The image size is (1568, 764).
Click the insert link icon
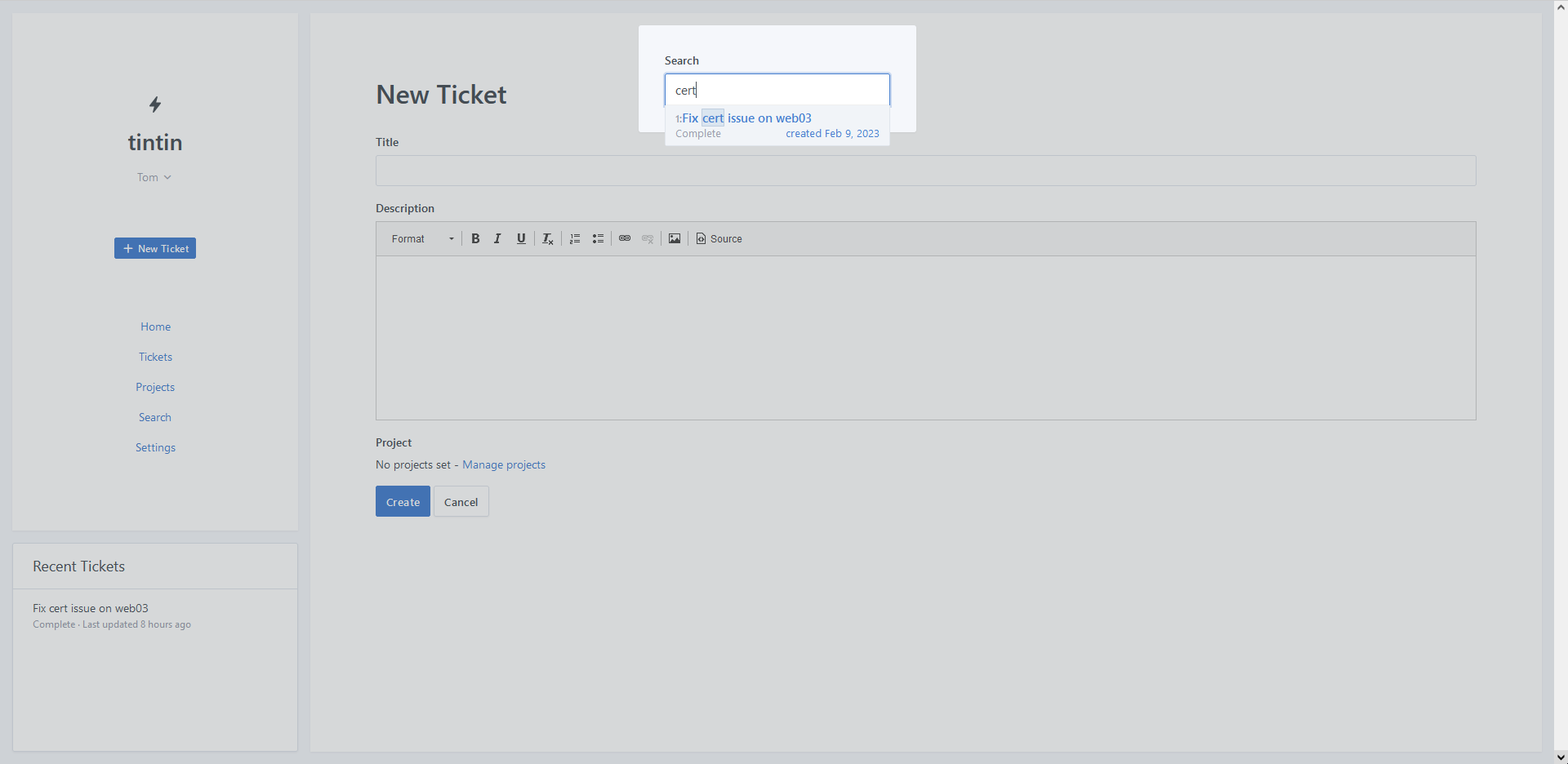[x=625, y=238]
